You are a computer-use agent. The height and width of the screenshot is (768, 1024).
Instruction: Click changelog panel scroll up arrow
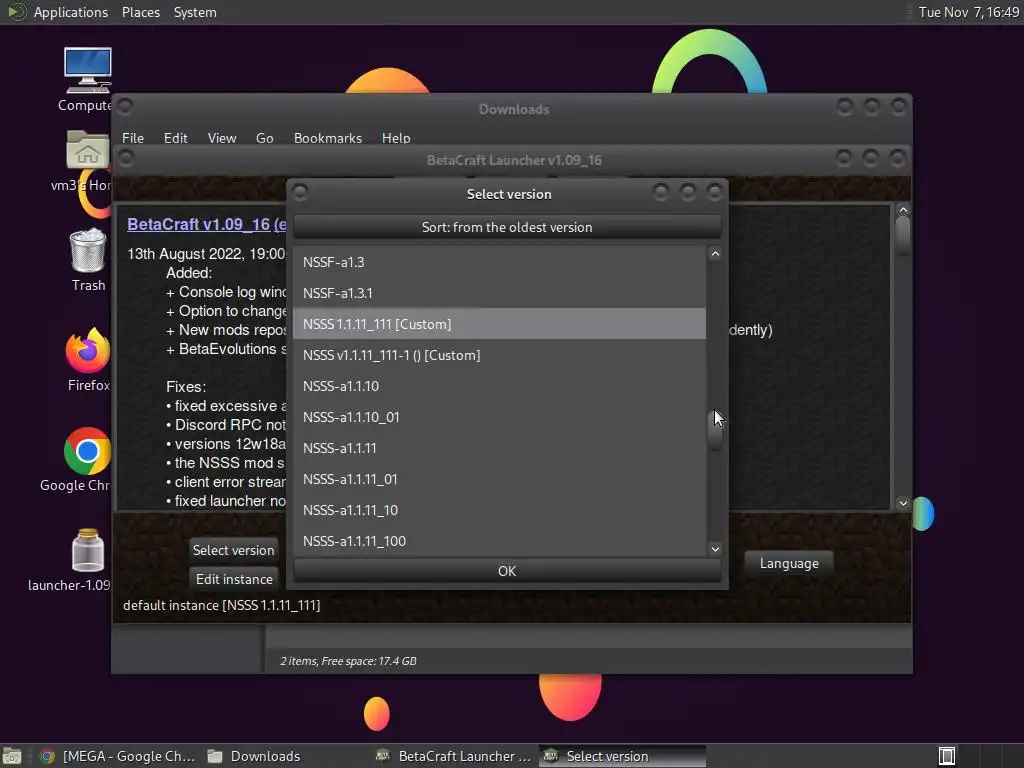(903, 210)
